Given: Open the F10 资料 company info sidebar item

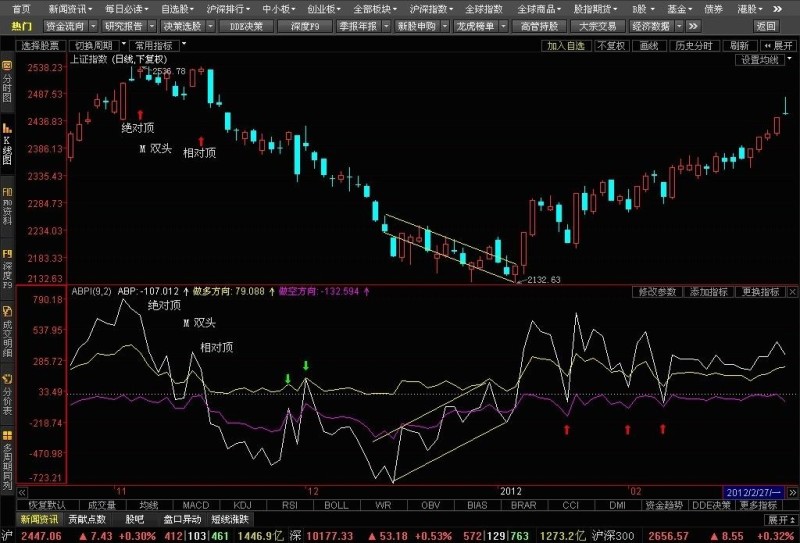Looking at the screenshot, I should pyautogui.click(x=7, y=206).
